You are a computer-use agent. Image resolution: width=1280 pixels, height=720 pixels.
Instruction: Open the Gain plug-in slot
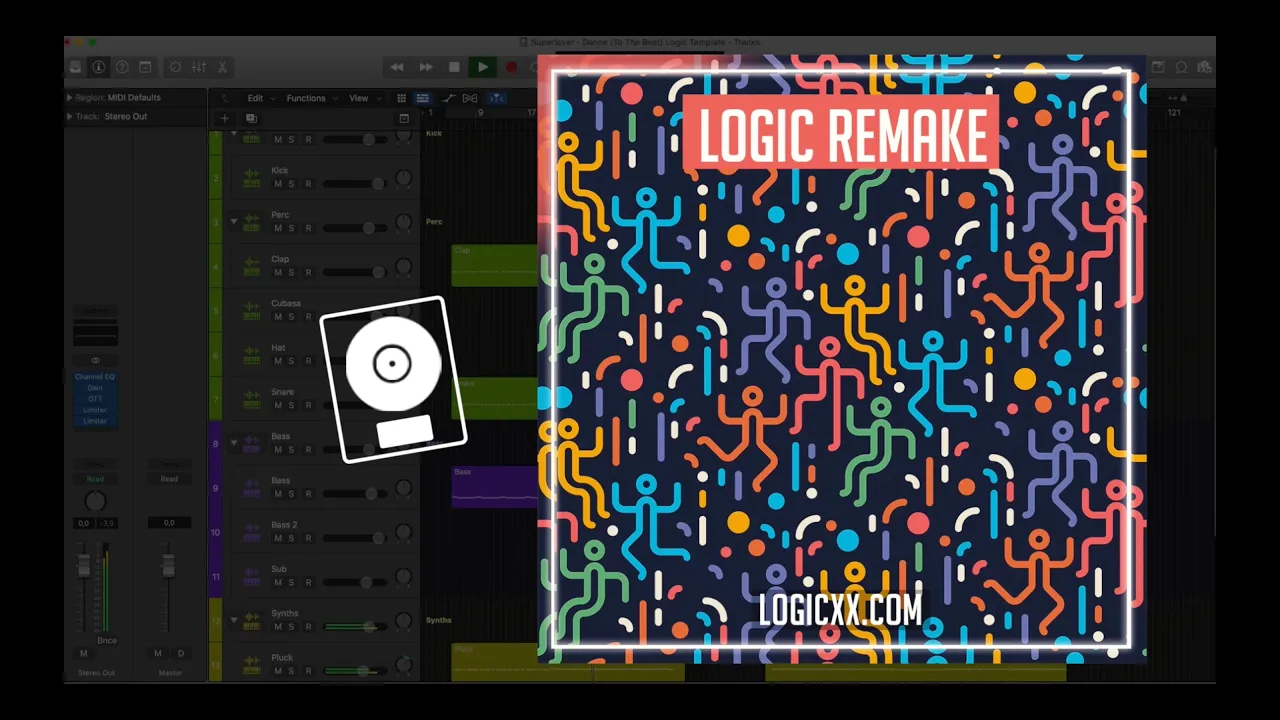click(x=95, y=388)
